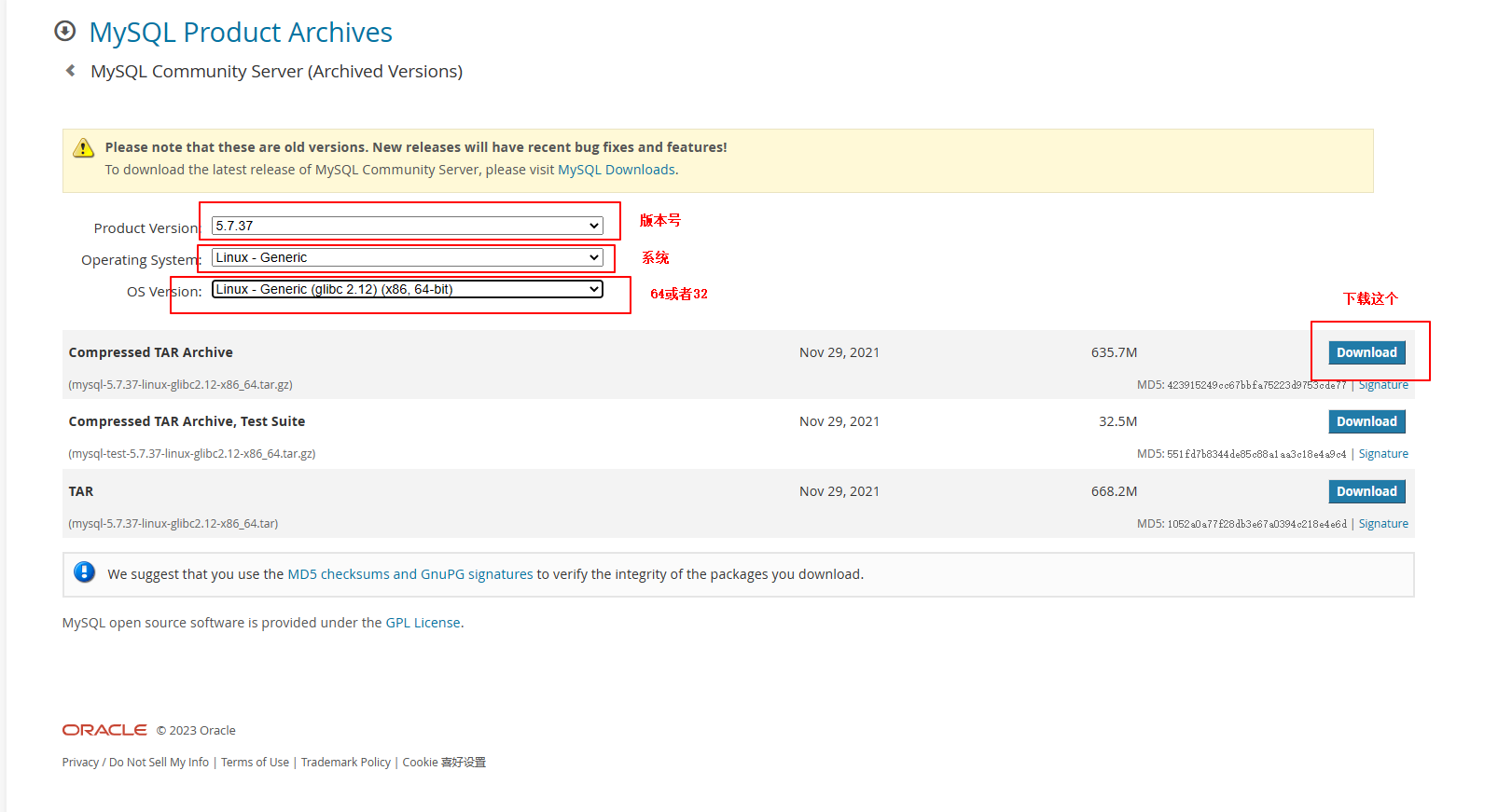Click the blue info exclamation icon
1498x812 pixels.
coord(84,572)
